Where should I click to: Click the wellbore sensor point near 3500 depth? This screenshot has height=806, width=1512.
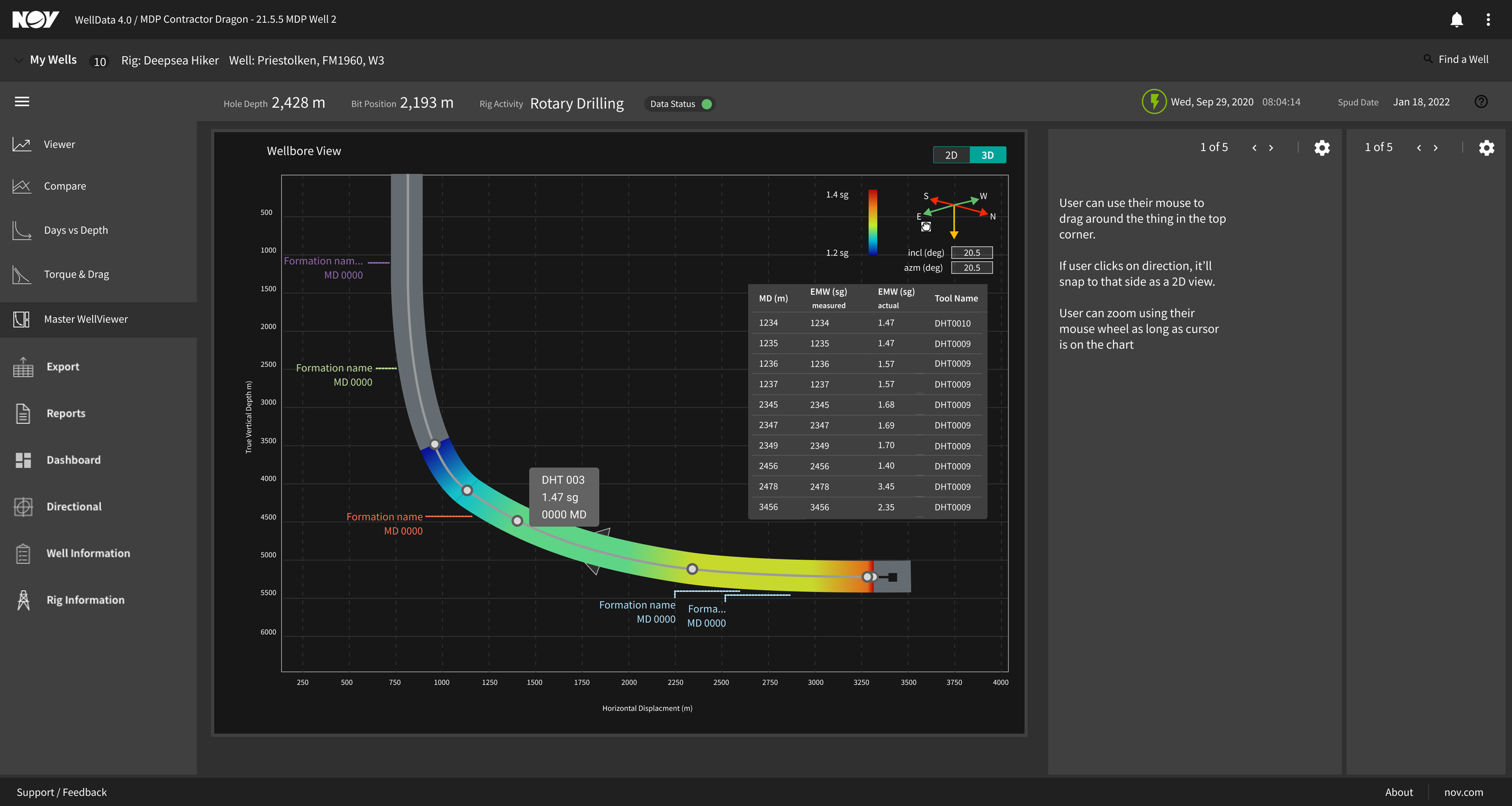435,444
